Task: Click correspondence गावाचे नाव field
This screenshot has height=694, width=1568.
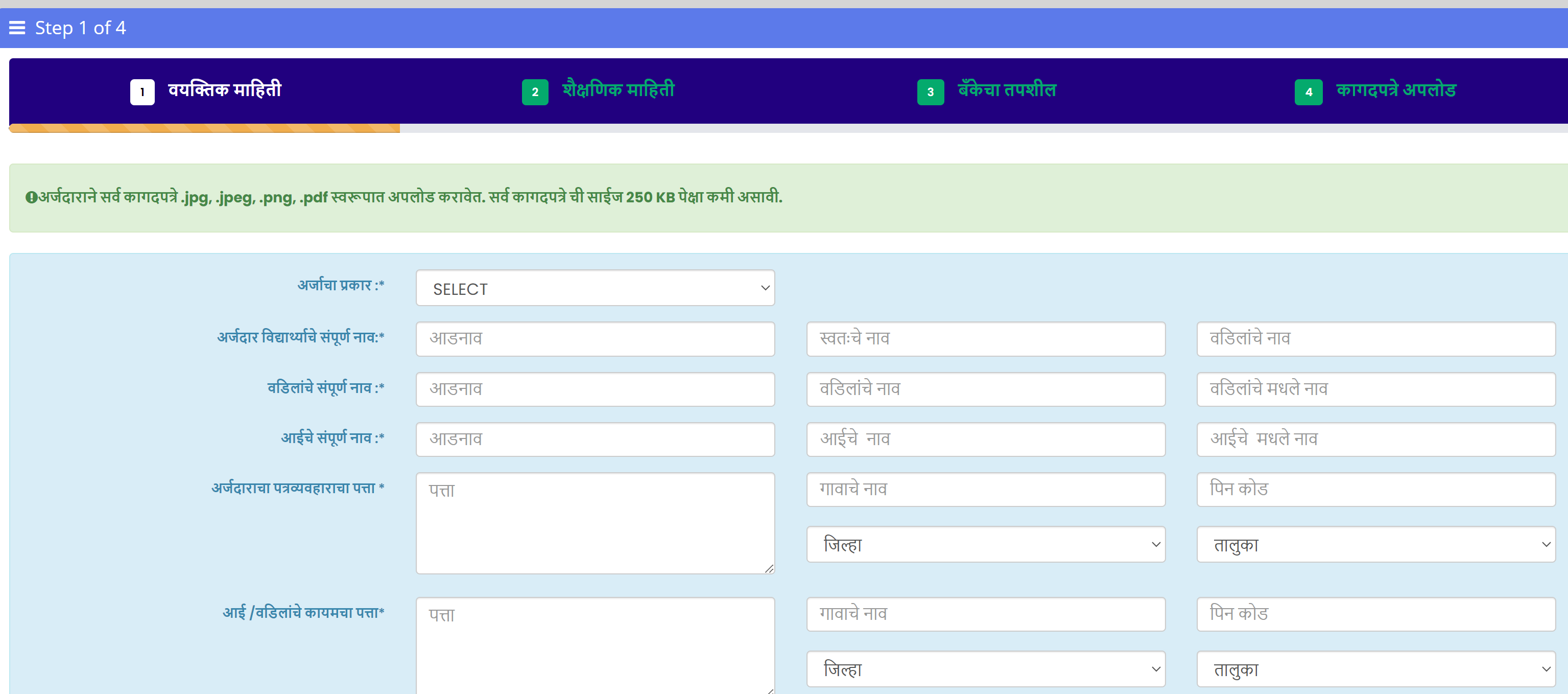Action: 985,489
